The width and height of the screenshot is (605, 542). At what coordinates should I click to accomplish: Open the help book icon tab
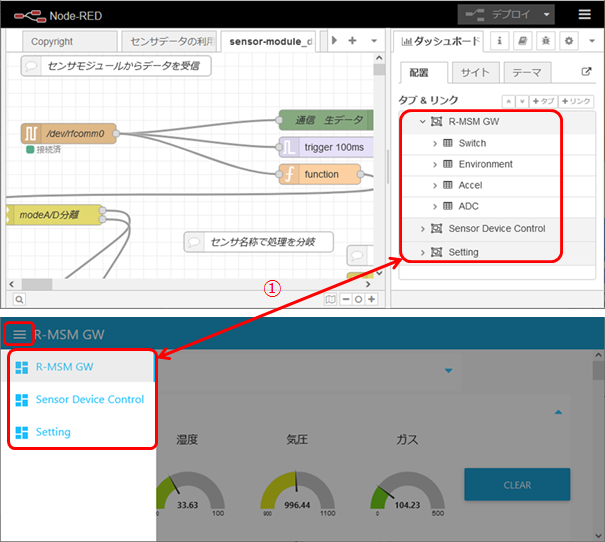coord(522,41)
